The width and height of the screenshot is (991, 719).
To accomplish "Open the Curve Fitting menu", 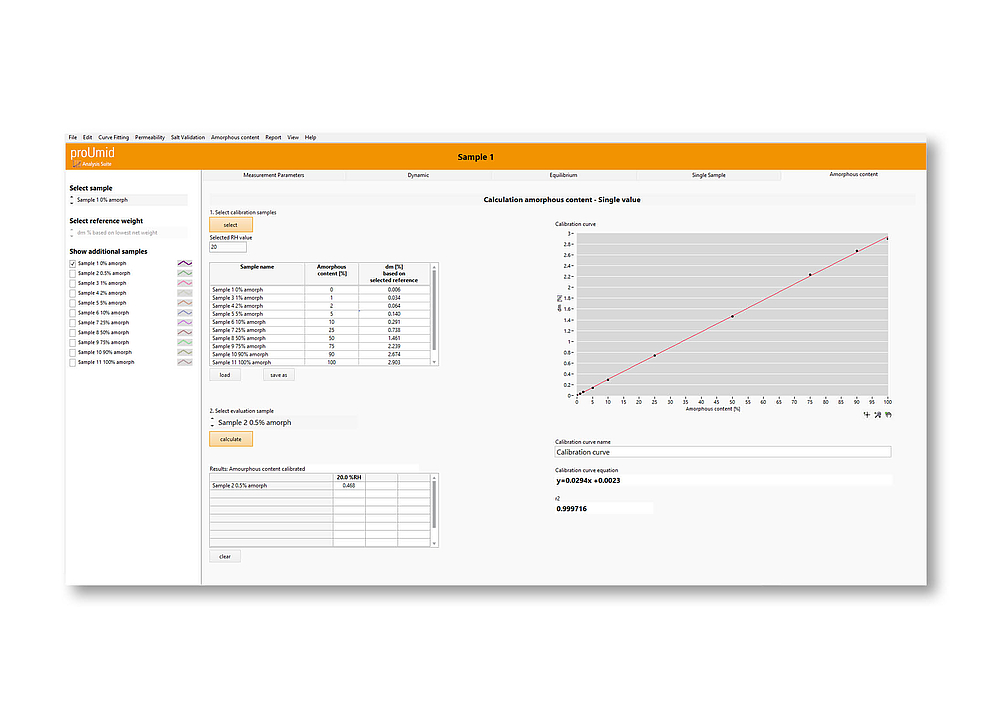I will 113,137.
